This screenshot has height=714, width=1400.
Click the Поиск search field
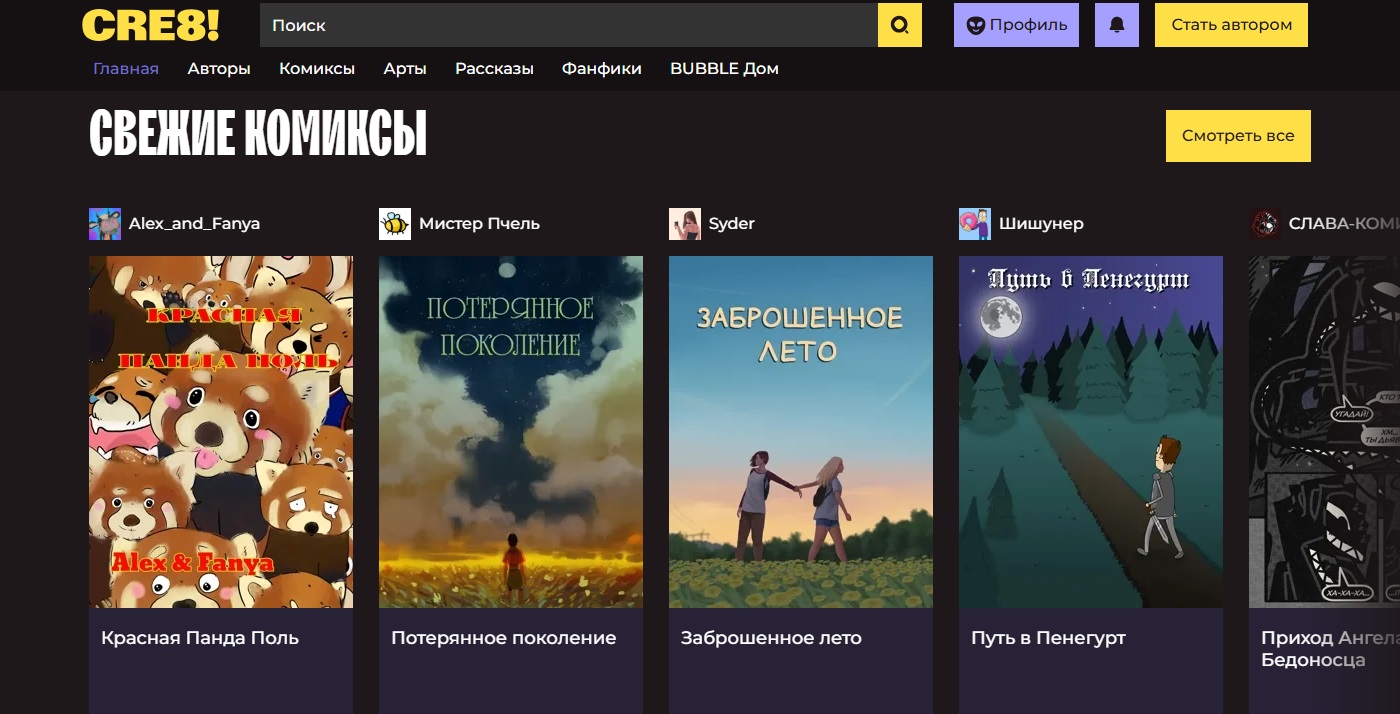click(569, 25)
